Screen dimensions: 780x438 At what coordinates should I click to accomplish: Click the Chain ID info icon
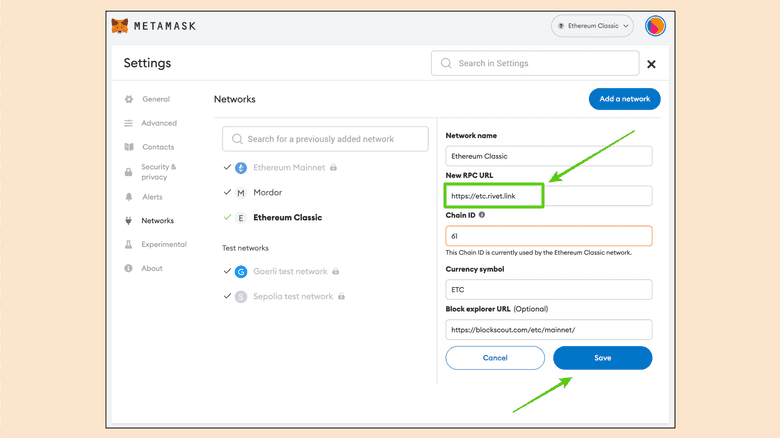[482, 215]
